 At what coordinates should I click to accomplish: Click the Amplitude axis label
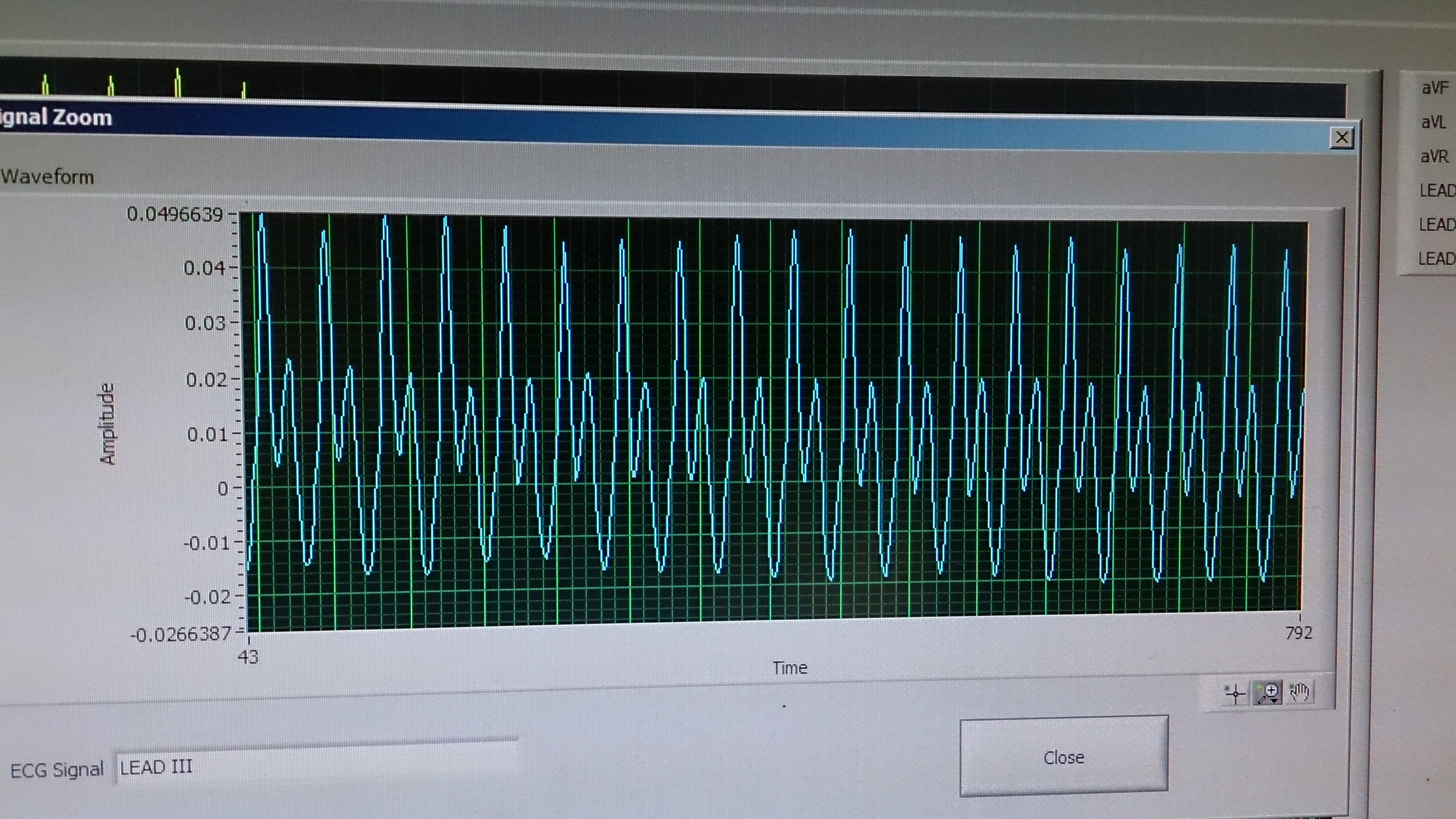point(107,424)
